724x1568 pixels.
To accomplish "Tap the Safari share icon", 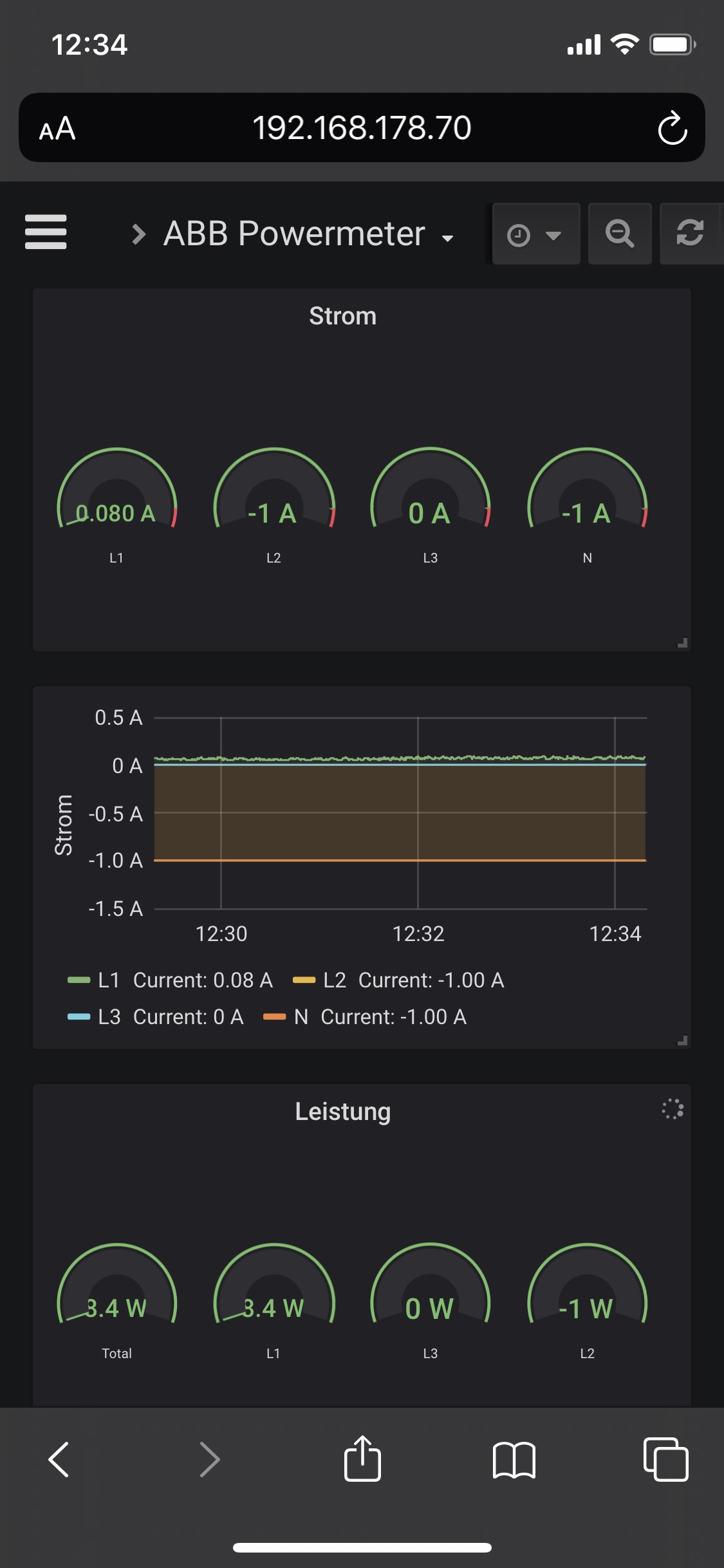I will [x=362, y=1459].
